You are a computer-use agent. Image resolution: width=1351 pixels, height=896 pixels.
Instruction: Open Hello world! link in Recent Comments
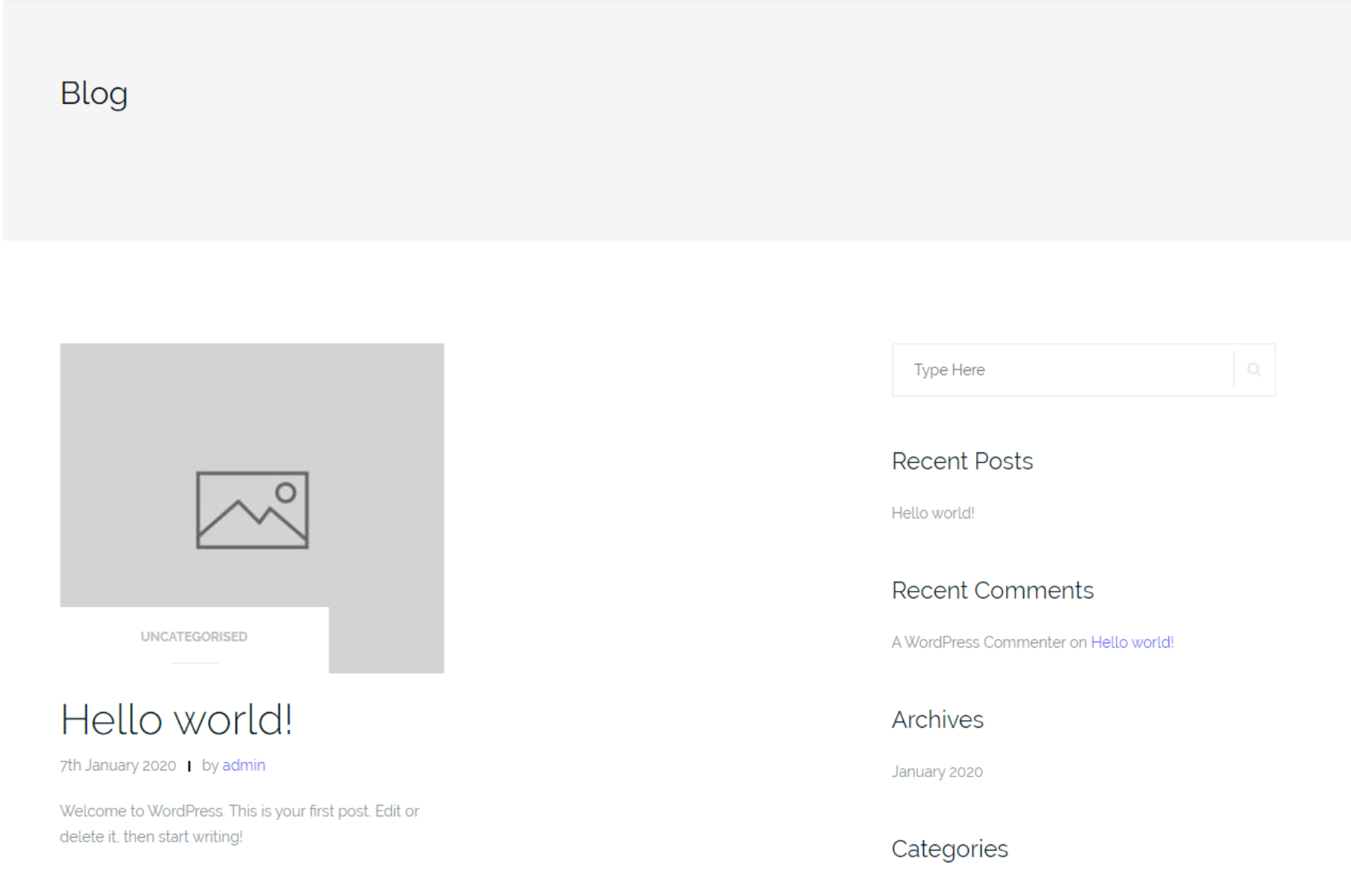point(1132,642)
